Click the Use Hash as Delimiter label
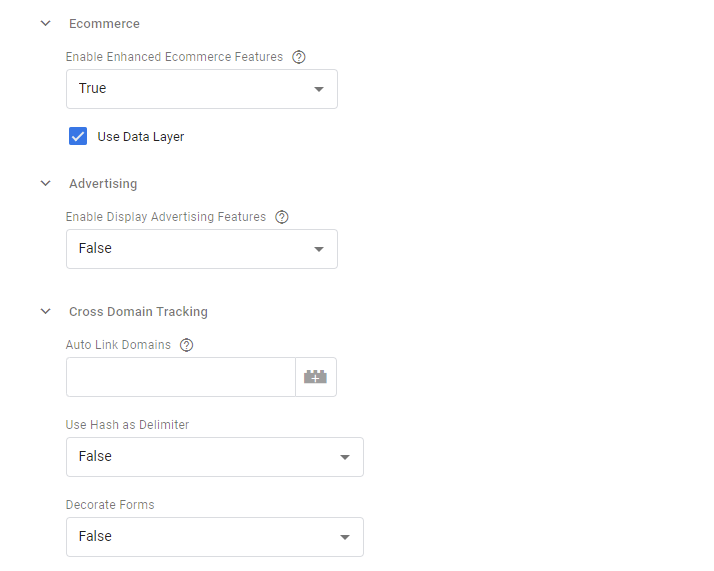The image size is (714, 571). click(127, 425)
